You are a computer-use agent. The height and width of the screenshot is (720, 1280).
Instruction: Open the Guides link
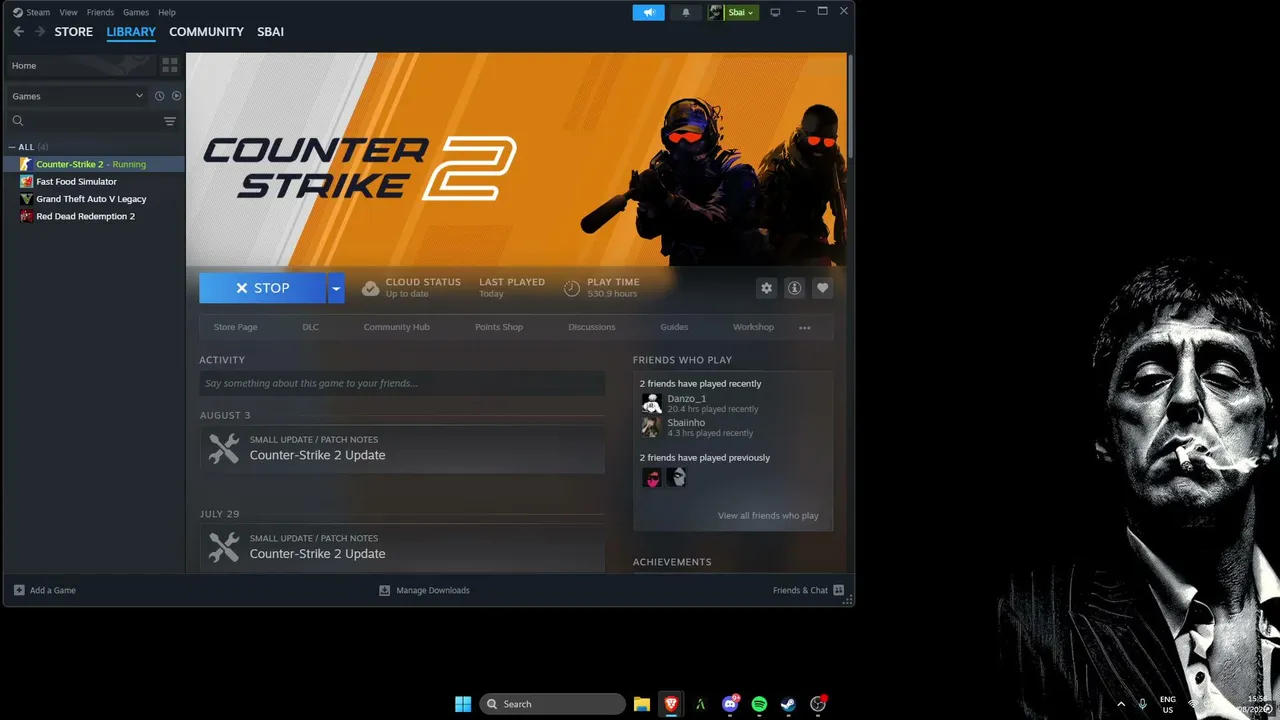click(674, 327)
